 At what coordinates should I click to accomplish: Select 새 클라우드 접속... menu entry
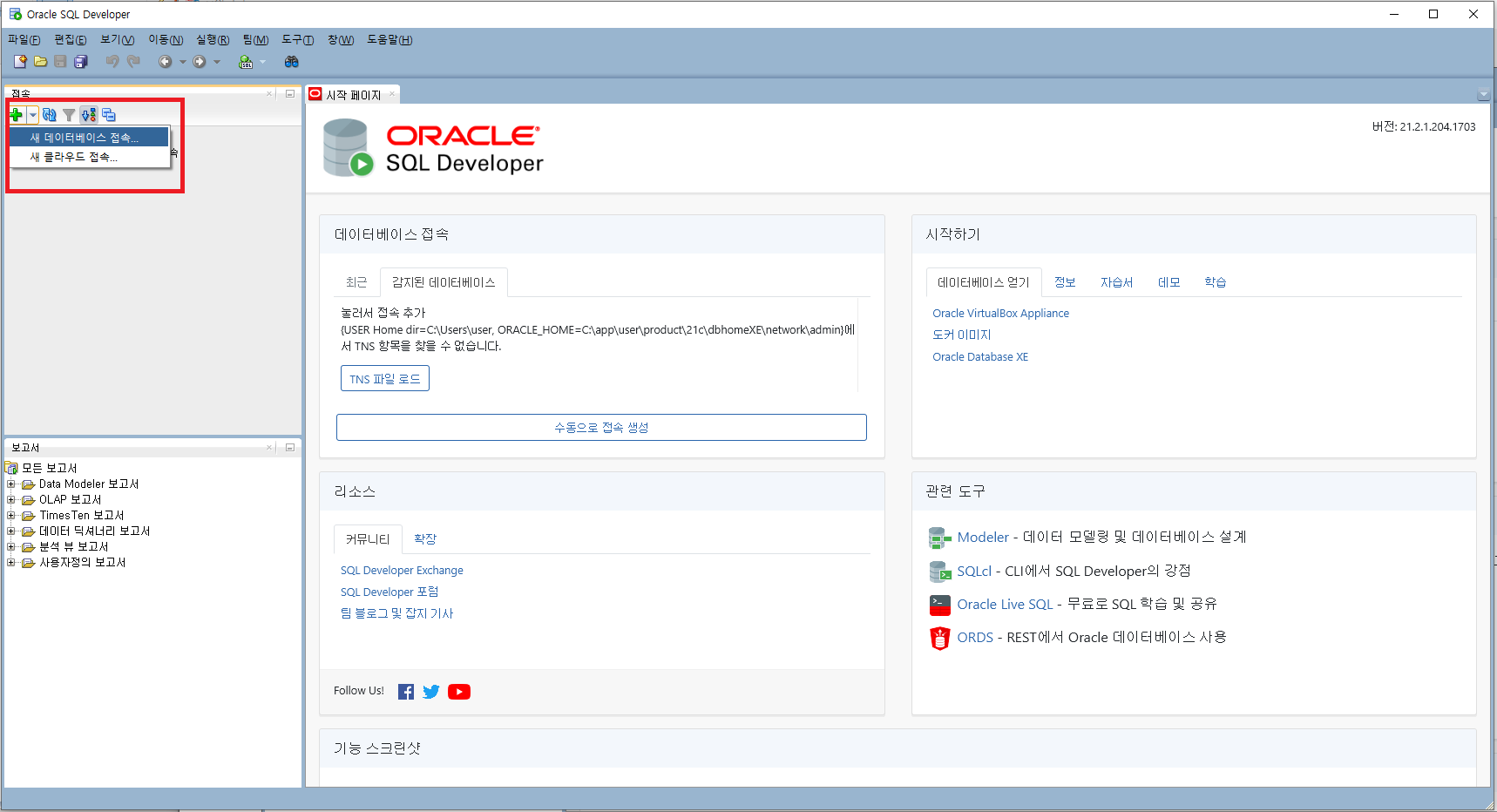90,157
